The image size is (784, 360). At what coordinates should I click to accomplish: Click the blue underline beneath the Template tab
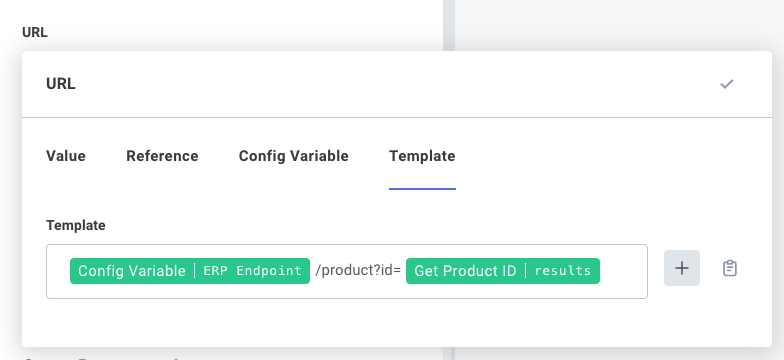[x=422, y=189]
